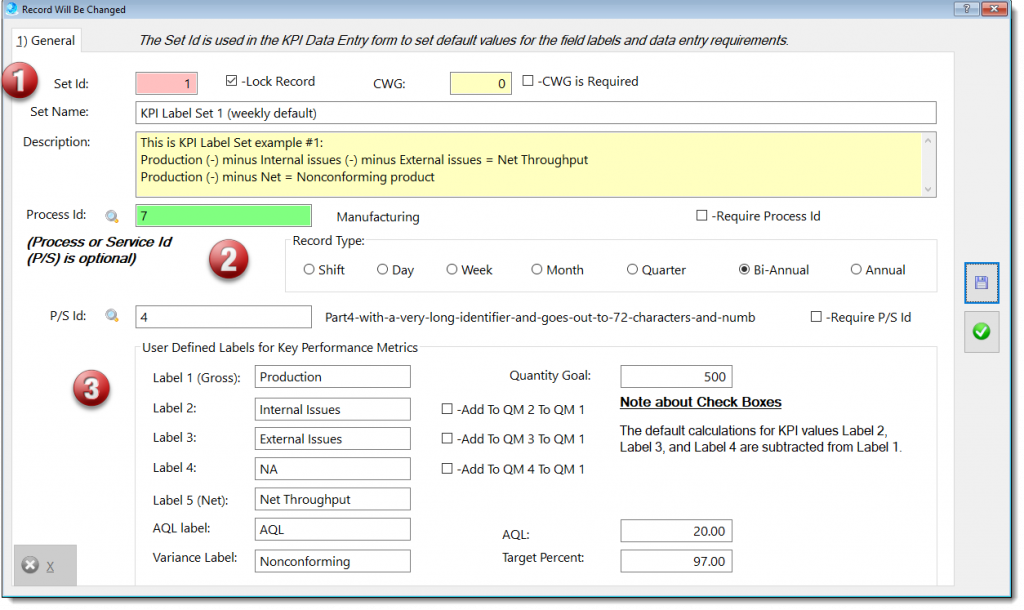1024x610 pixels.
Task: Open the 1) General tab
Action: click(46, 40)
